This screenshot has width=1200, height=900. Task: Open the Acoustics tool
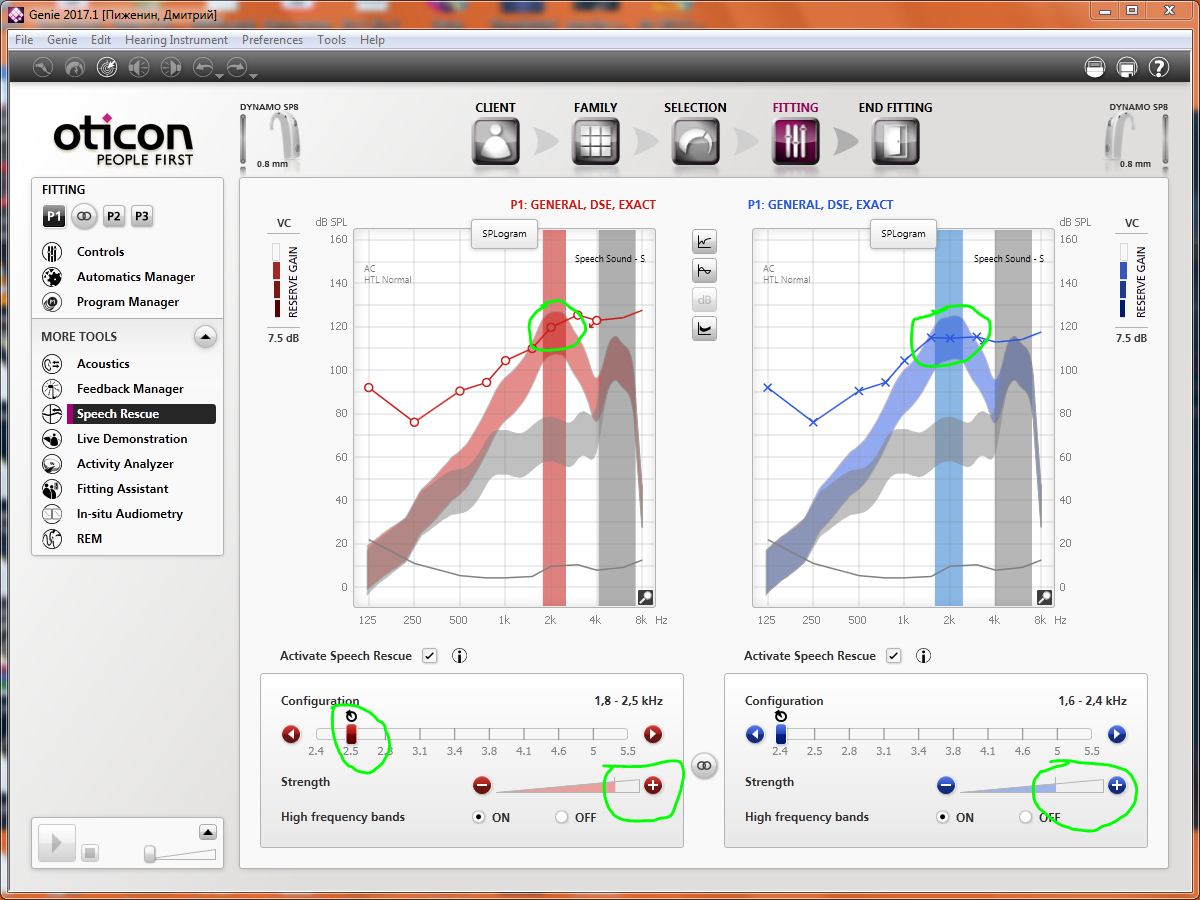click(103, 364)
